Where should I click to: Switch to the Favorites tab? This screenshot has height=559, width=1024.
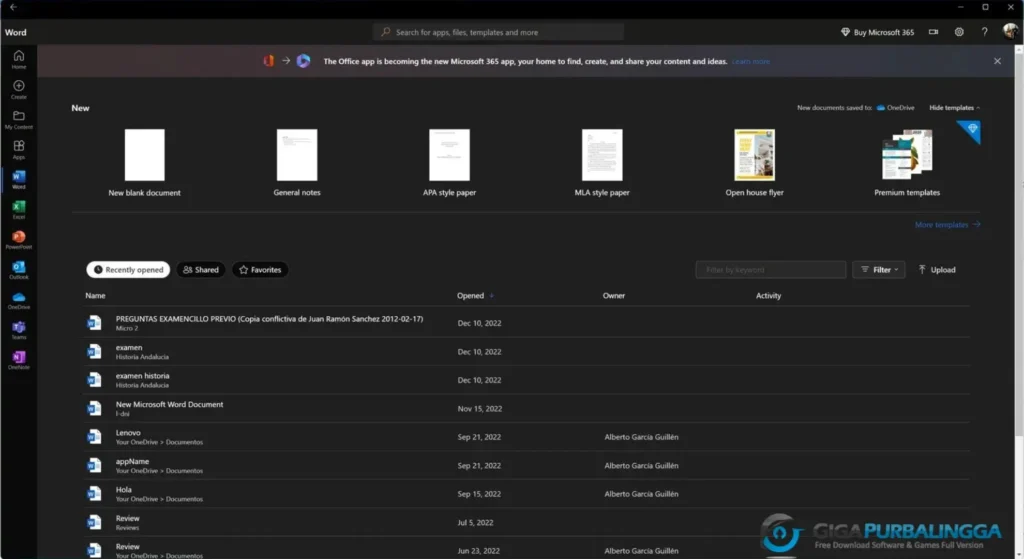coord(260,270)
